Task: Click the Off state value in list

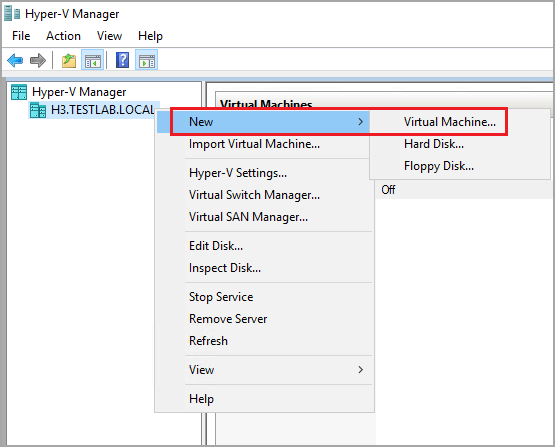Action: point(388,190)
